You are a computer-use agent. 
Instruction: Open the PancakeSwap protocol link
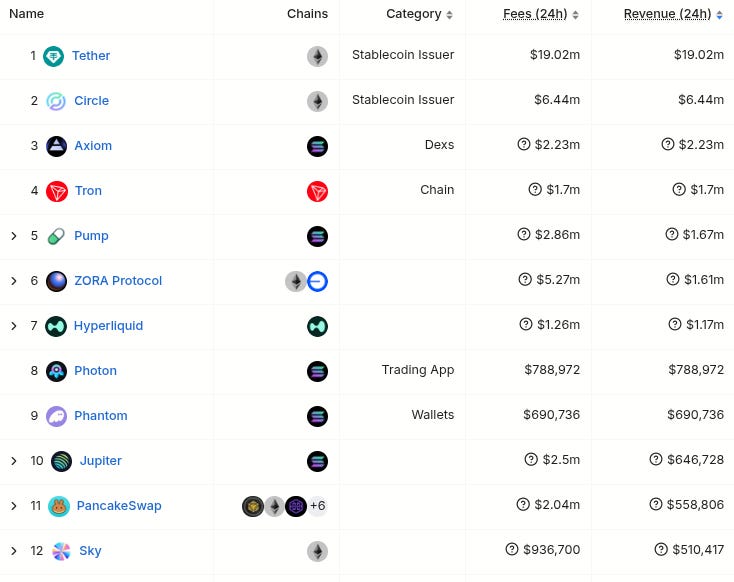pyautogui.click(x=119, y=506)
